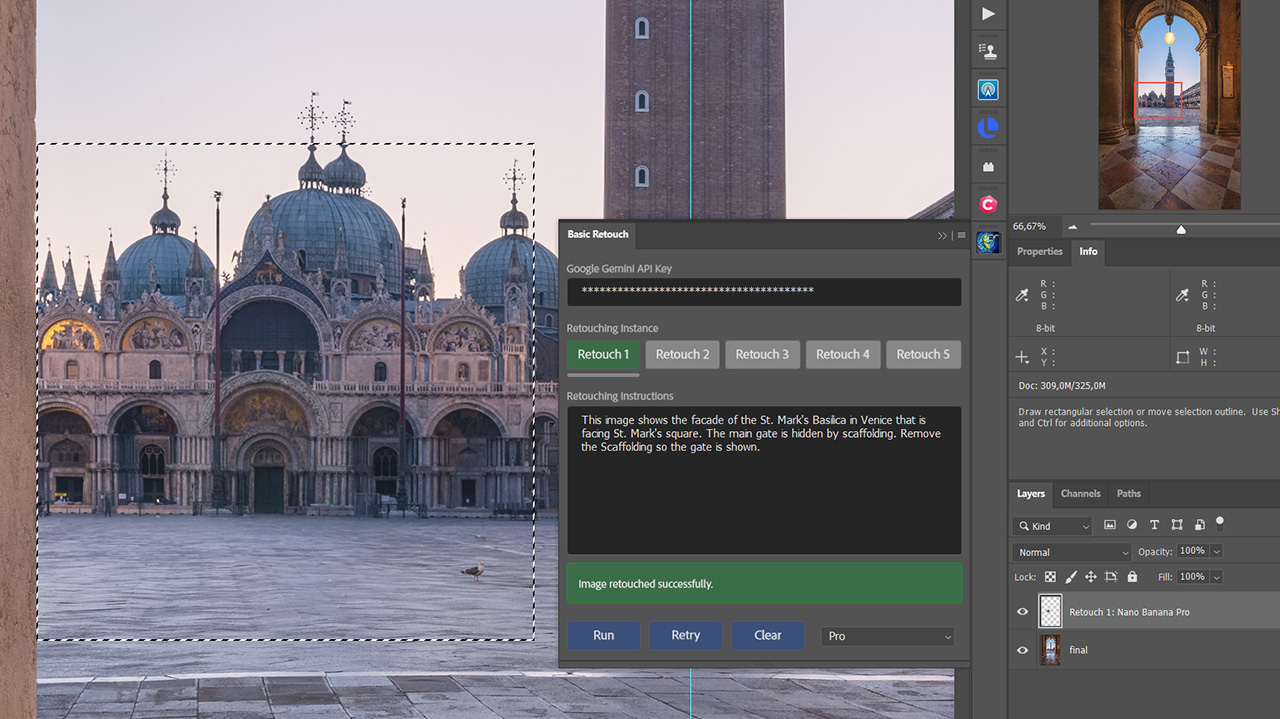This screenshot has height=719, width=1280.
Task: Toggle layer filtering with the switch
Action: point(1220,524)
